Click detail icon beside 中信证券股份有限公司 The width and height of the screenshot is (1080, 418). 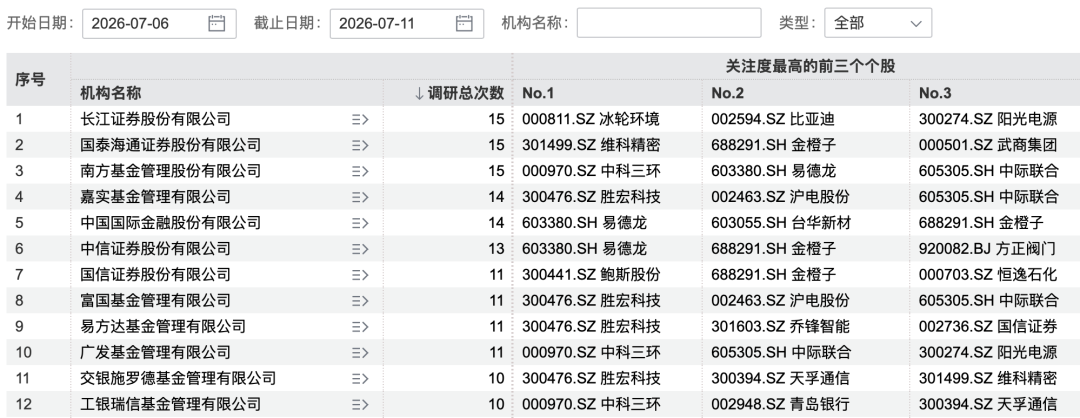(360, 249)
